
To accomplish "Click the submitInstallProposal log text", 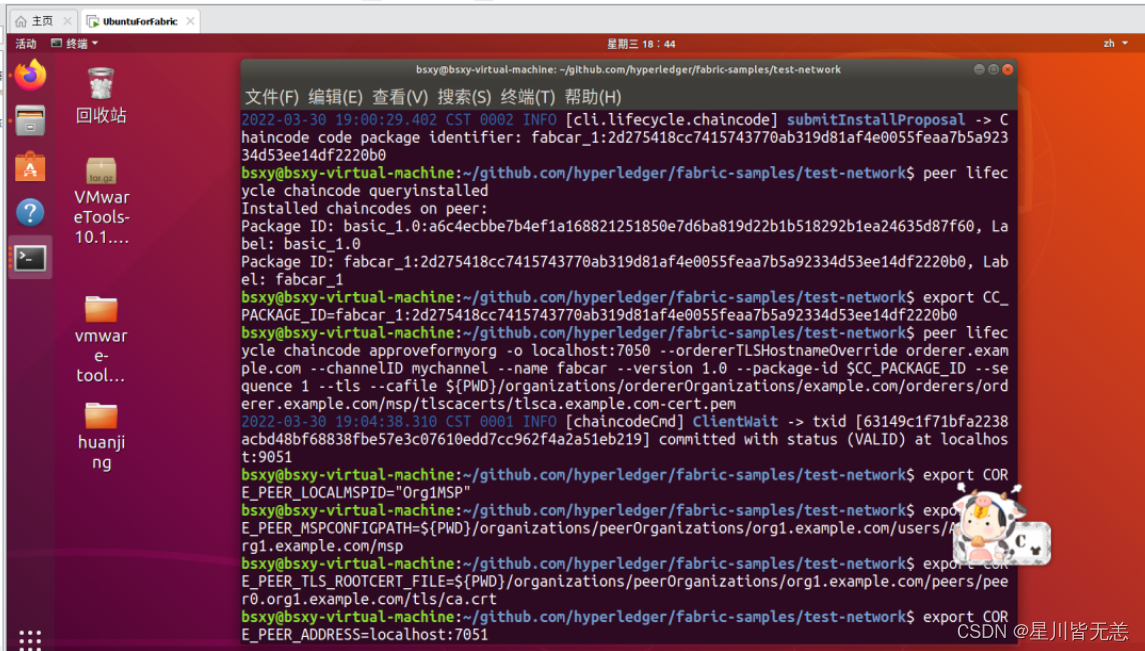I will pos(876,120).
